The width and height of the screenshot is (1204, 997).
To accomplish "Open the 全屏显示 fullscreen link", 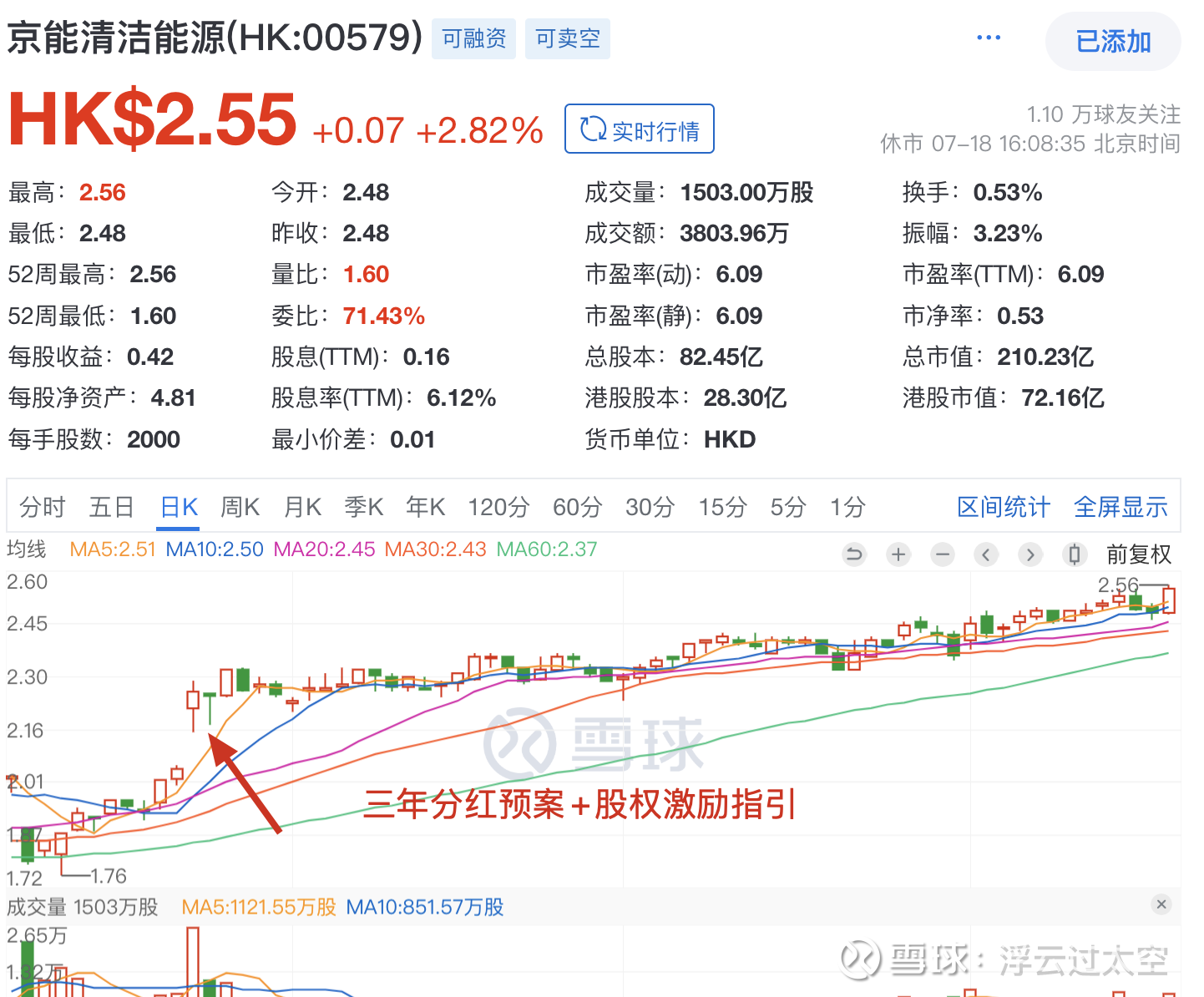I will pyautogui.click(x=1121, y=507).
